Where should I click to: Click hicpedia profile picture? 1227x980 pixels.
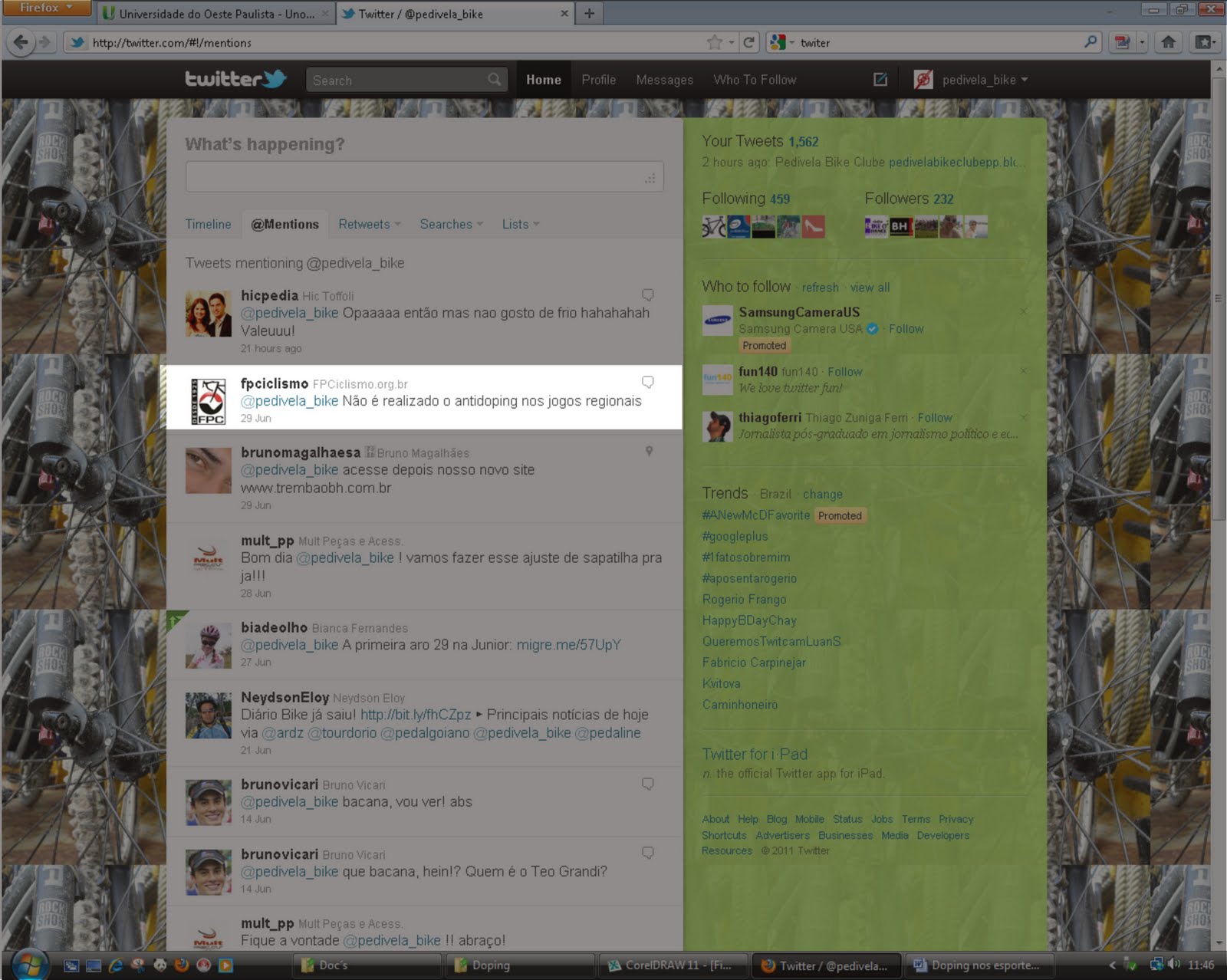209,314
